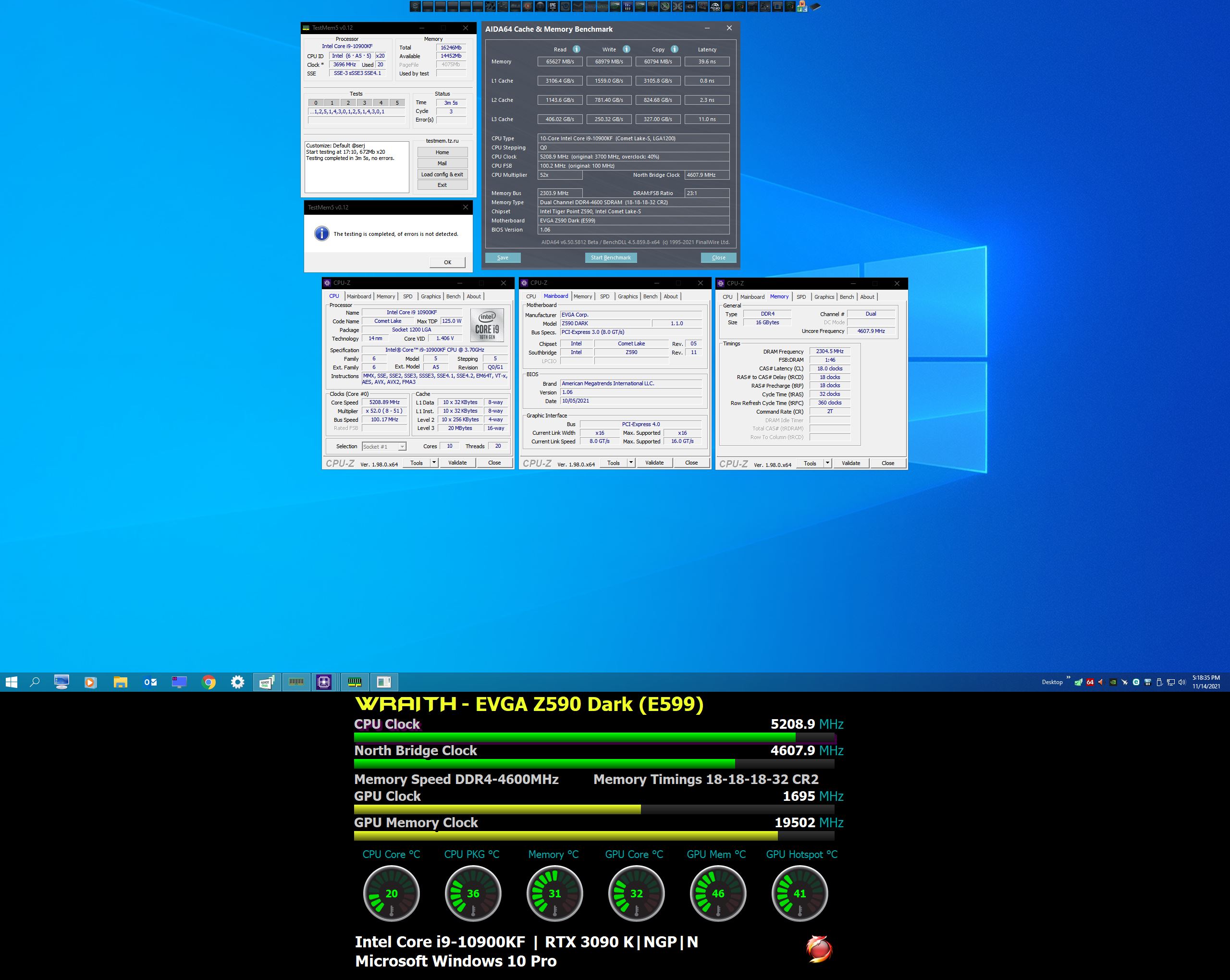
Task: Click the Epic Games launcher icon
Action: pyautogui.click(x=552, y=6)
